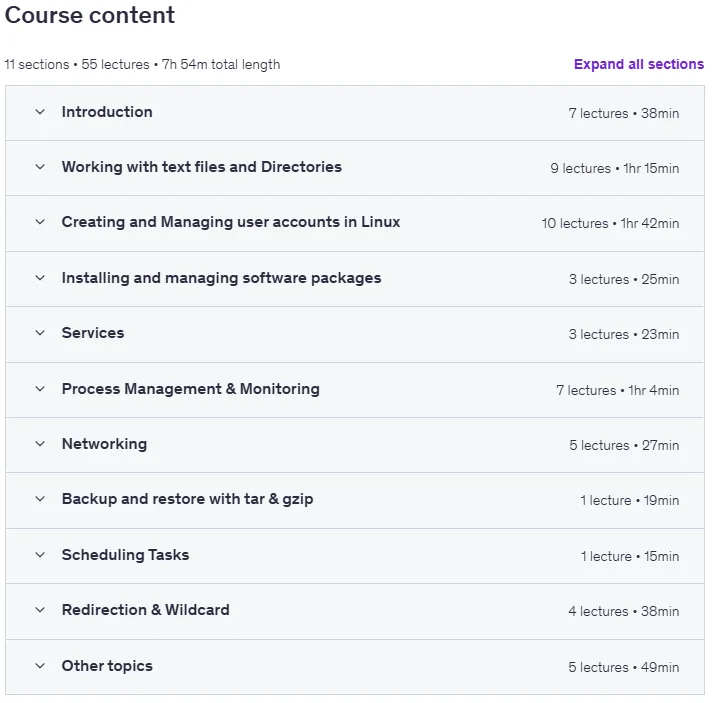Screen dimensions: 712x703
Task: Expand chevron beside Working with text files
Action: click(40, 167)
